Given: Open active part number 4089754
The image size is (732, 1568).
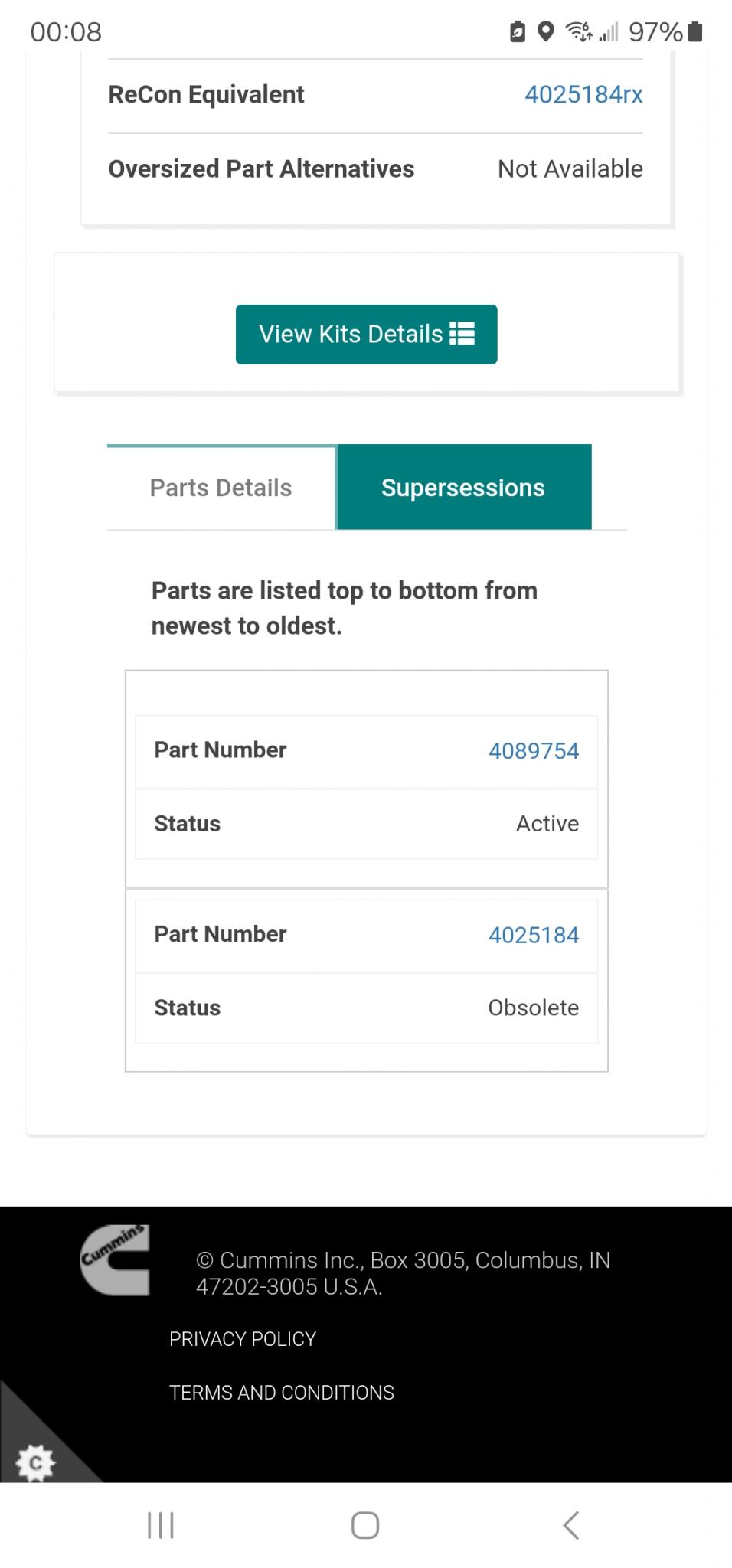Looking at the screenshot, I should 534,751.
